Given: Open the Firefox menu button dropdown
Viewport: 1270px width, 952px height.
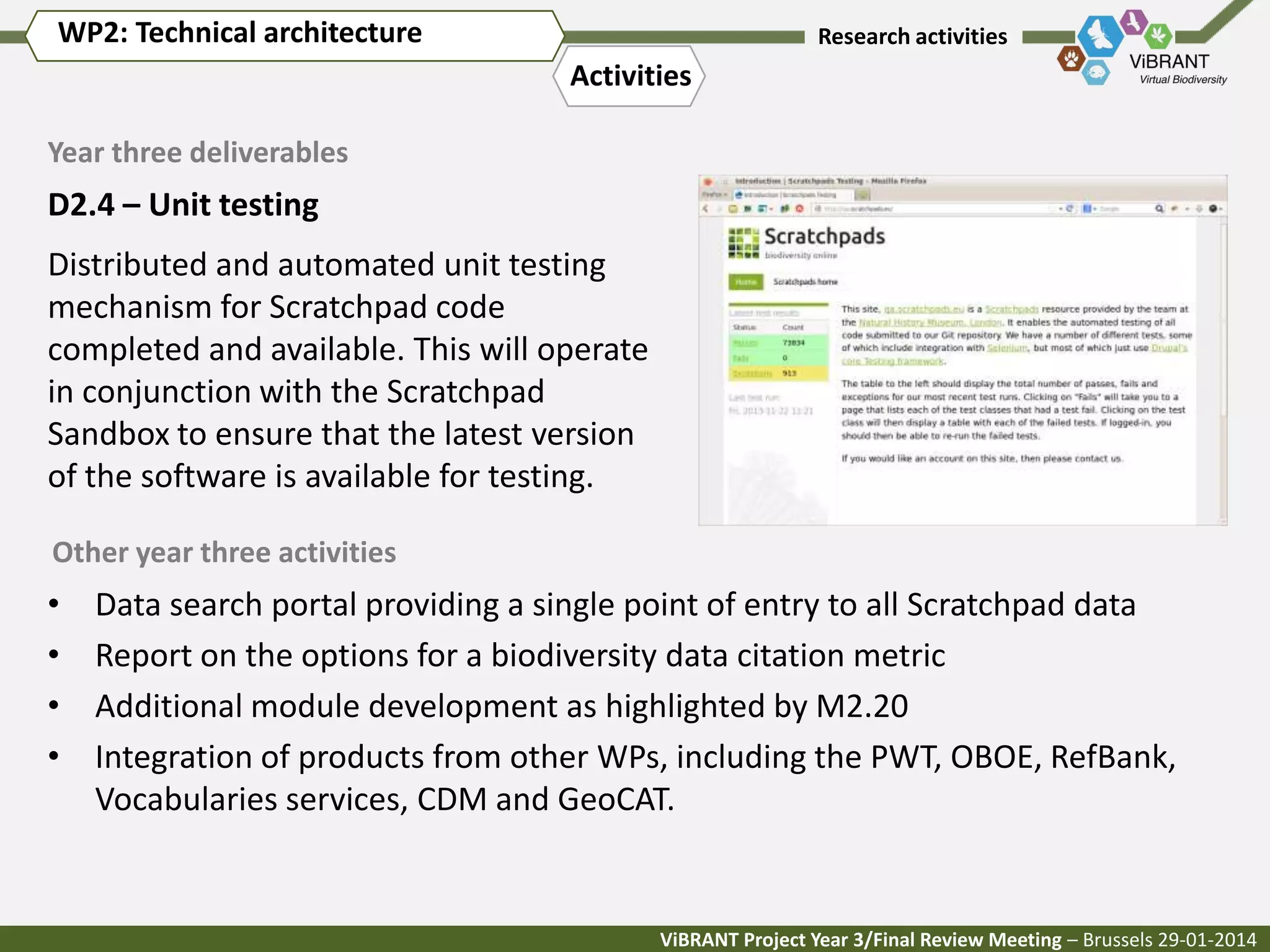Looking at the screenshot, I should click(714, 195).
